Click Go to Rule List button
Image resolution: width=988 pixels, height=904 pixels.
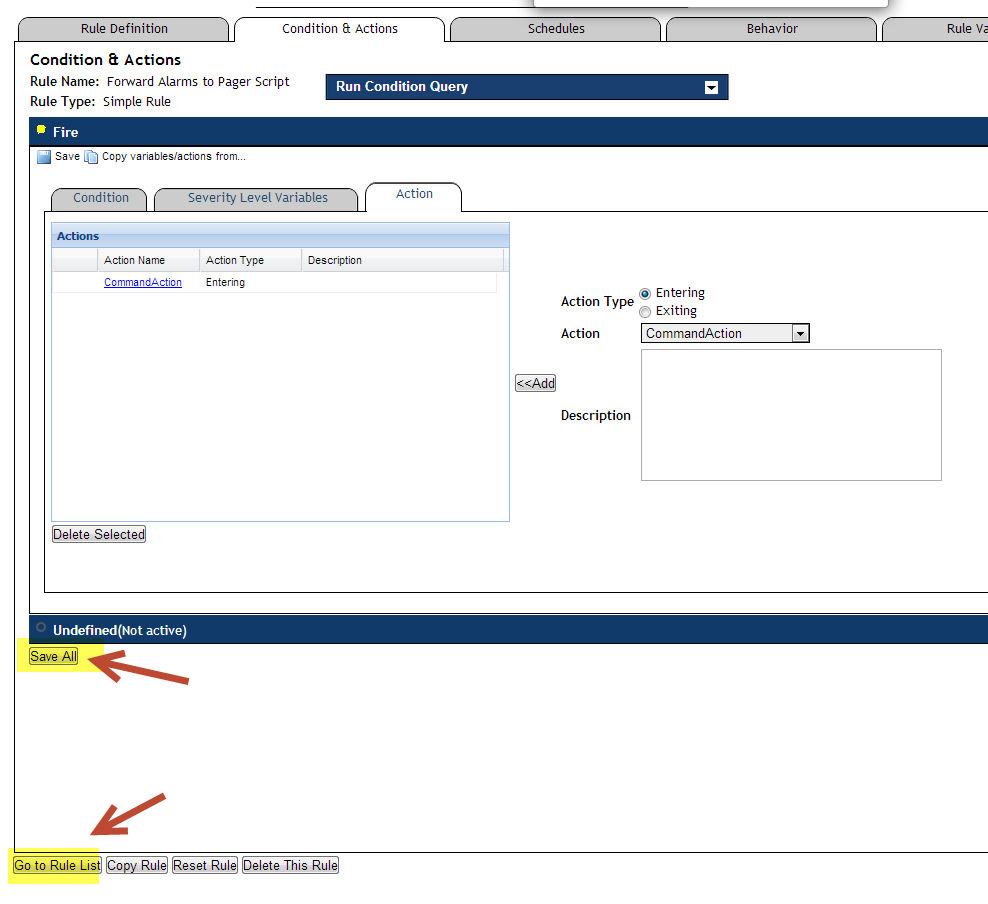coord(57,866)
